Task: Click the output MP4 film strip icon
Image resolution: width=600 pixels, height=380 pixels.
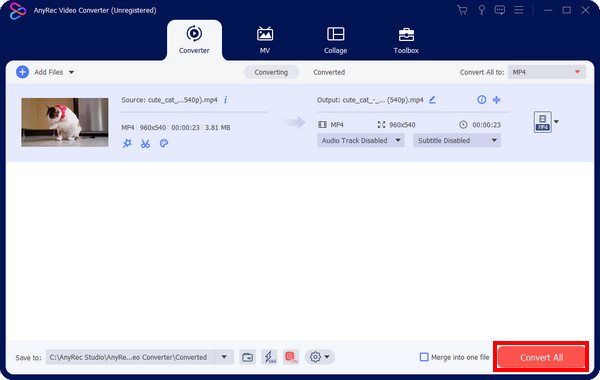Action: (323, 125)
